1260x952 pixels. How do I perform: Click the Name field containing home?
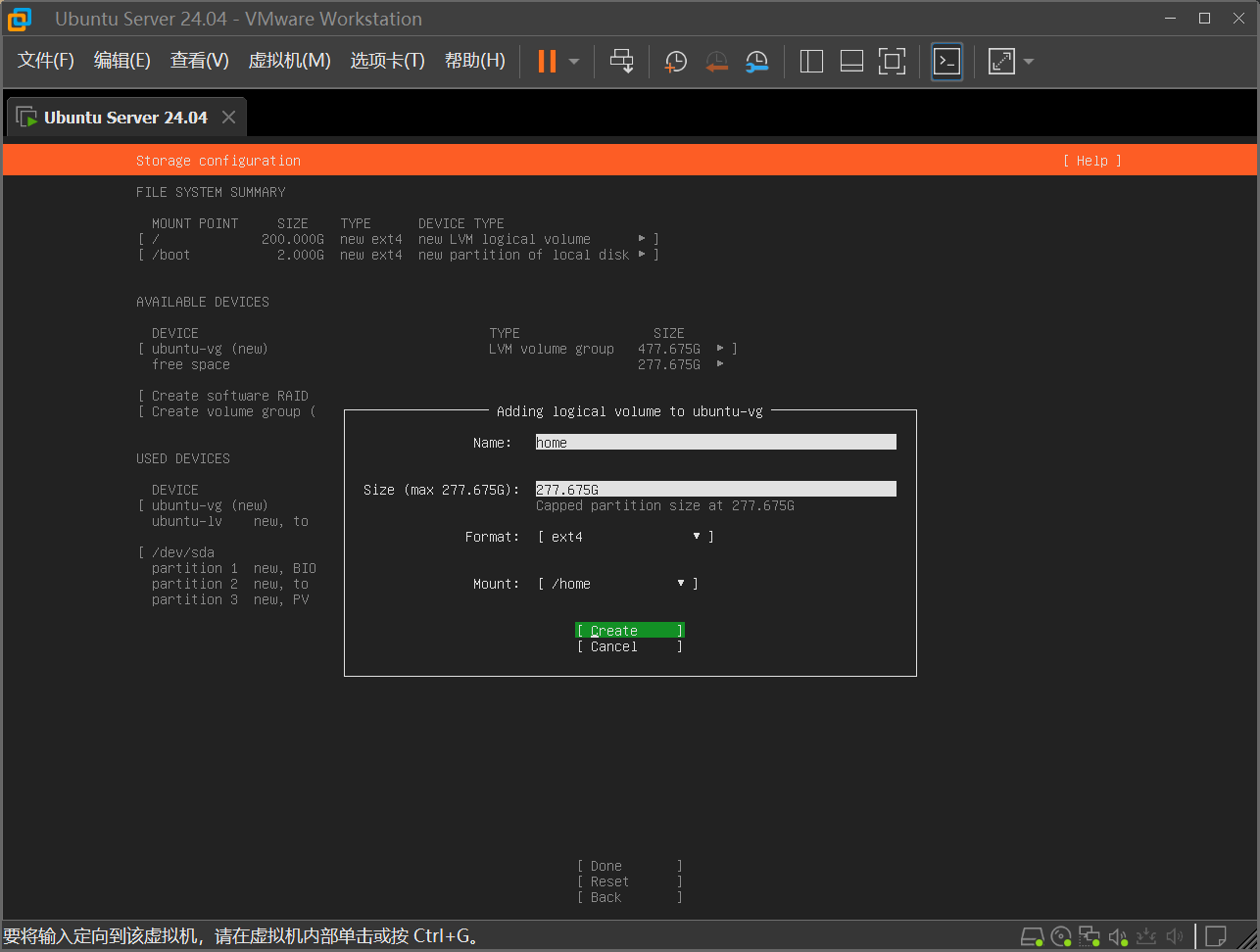coord(716,443)
